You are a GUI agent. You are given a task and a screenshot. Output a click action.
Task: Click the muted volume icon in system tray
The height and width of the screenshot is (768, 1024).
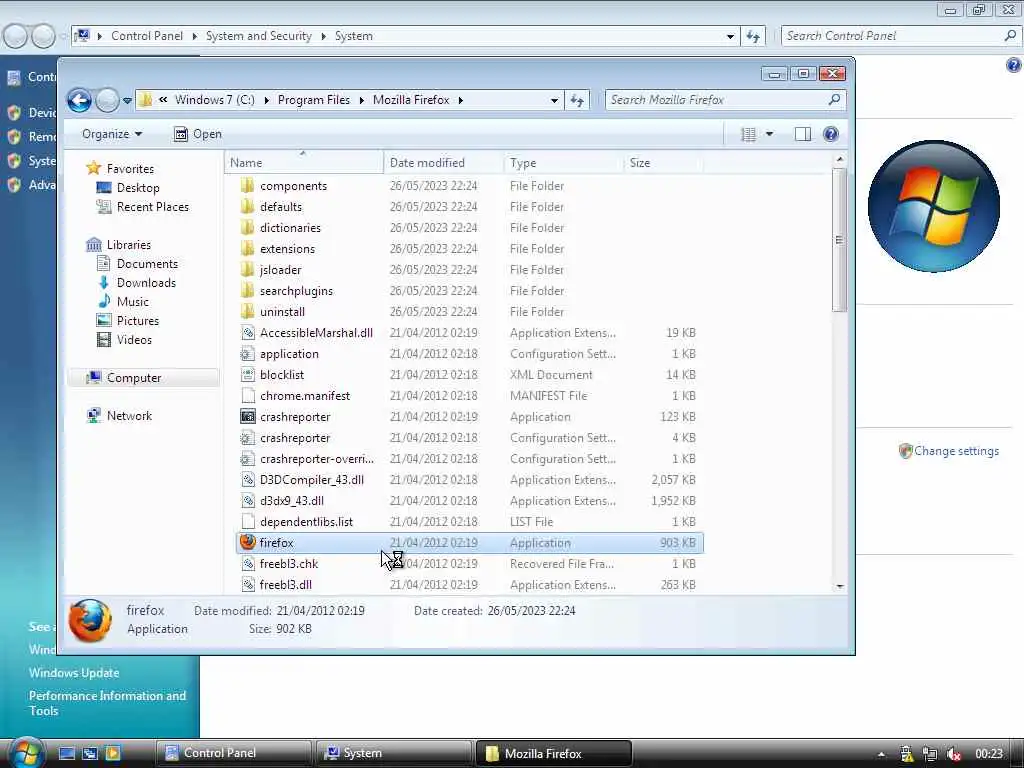953,754
